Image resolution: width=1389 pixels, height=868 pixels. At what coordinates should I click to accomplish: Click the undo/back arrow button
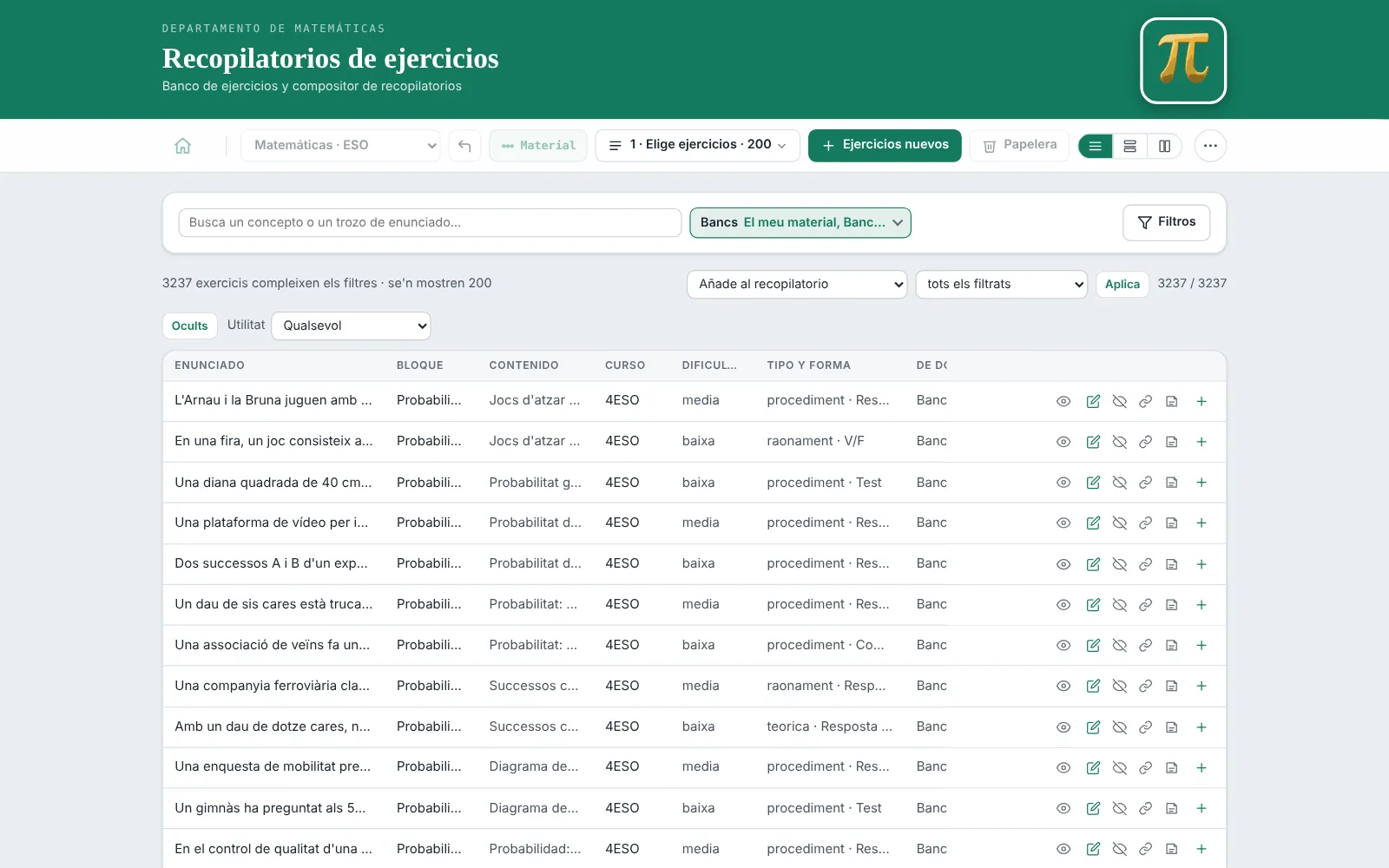[464, 146]
